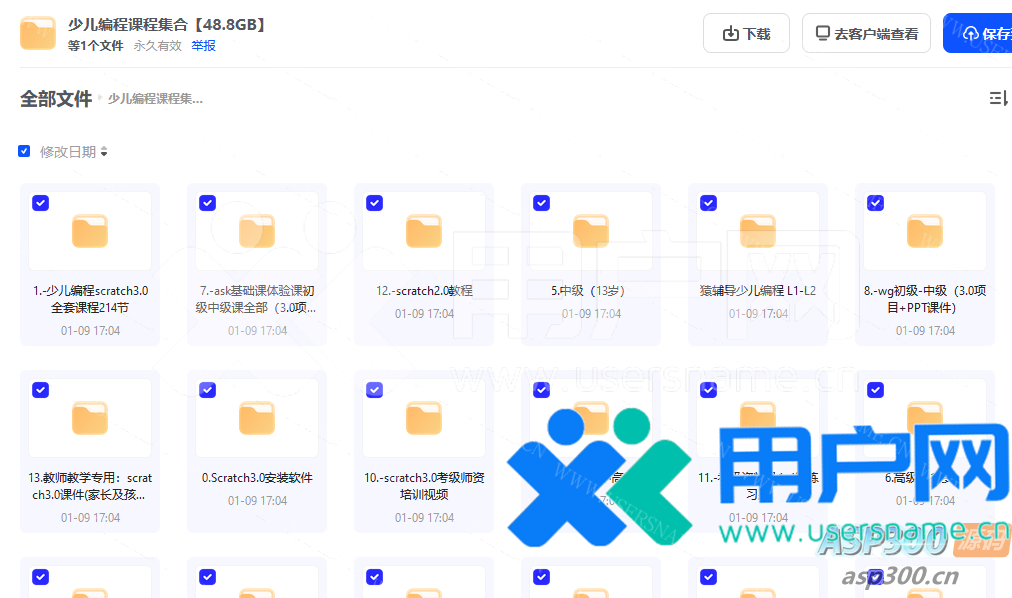Image resolution: width=1012 pixels, height=598 pixels.
Task: Click the large shared folder icon in header
Action: (x=37, y=33)
